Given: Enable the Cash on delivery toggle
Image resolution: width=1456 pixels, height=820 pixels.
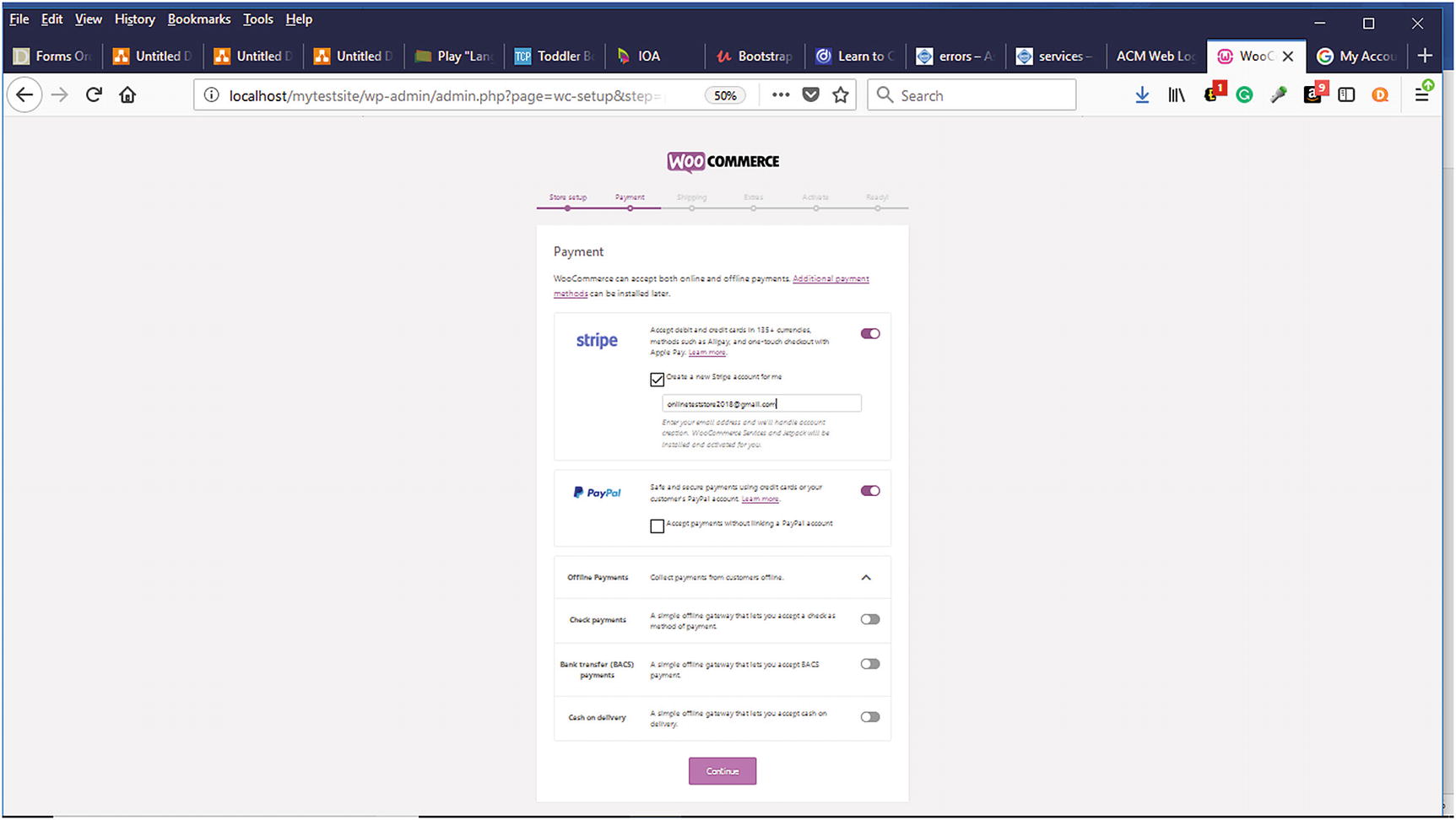Looking at the screenshot, I should pyautogui.click(x=870, y=717).
